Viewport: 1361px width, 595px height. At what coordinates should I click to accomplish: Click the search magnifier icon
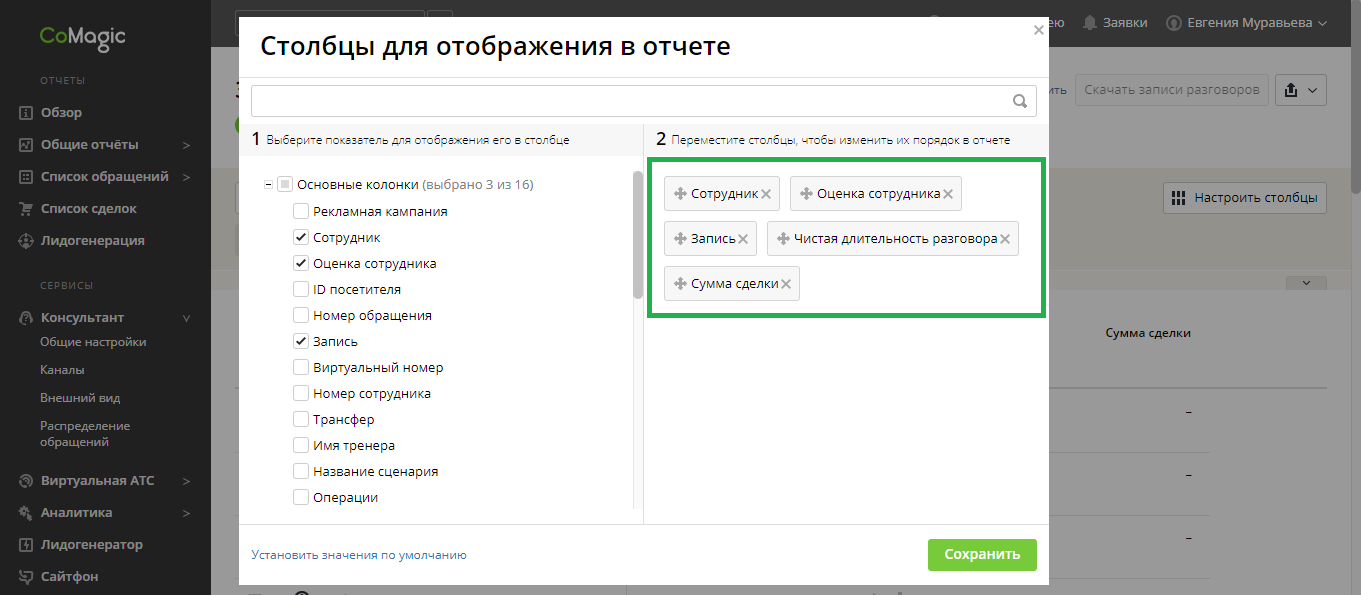pyautogui.click(x=1020, y=101)
